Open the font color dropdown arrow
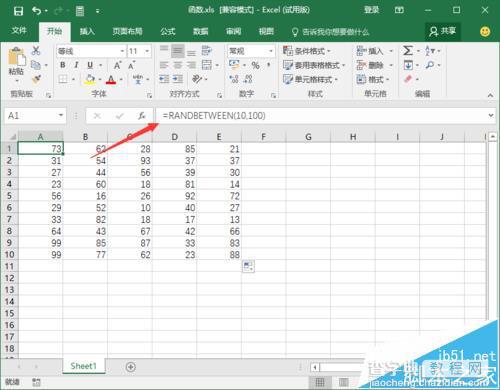Viewport: 500px width, 390px height. point(121,80)
